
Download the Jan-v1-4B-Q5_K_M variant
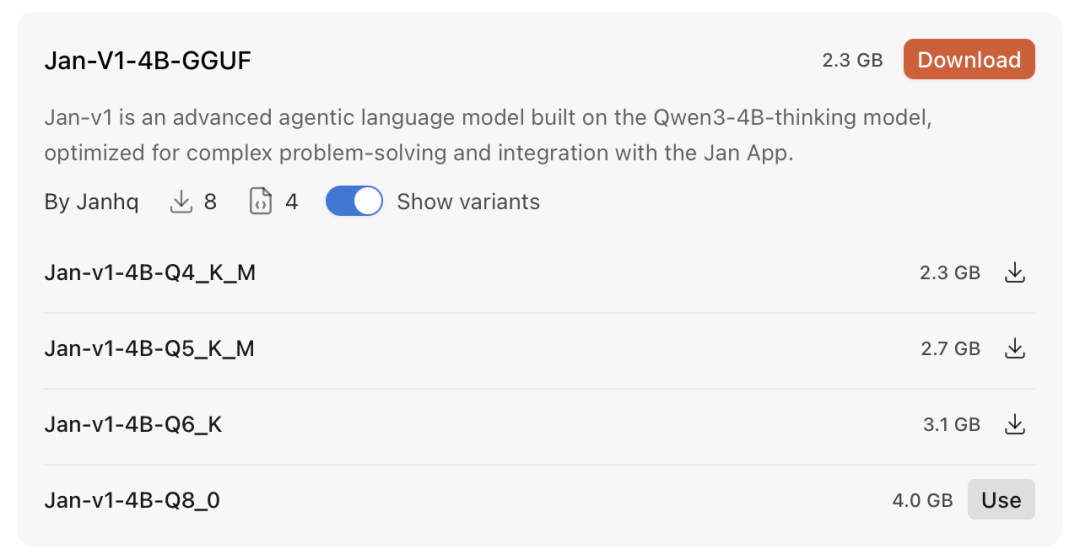[x=1015, y=348]
